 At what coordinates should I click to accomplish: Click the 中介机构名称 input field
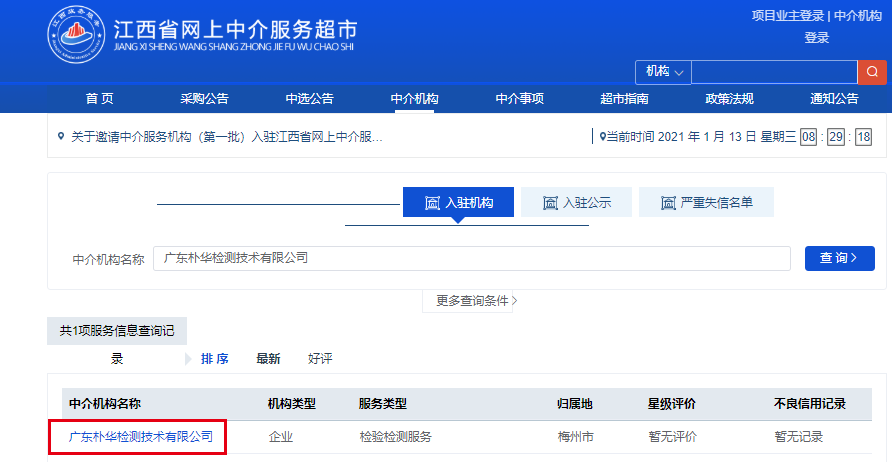[471, 258]
